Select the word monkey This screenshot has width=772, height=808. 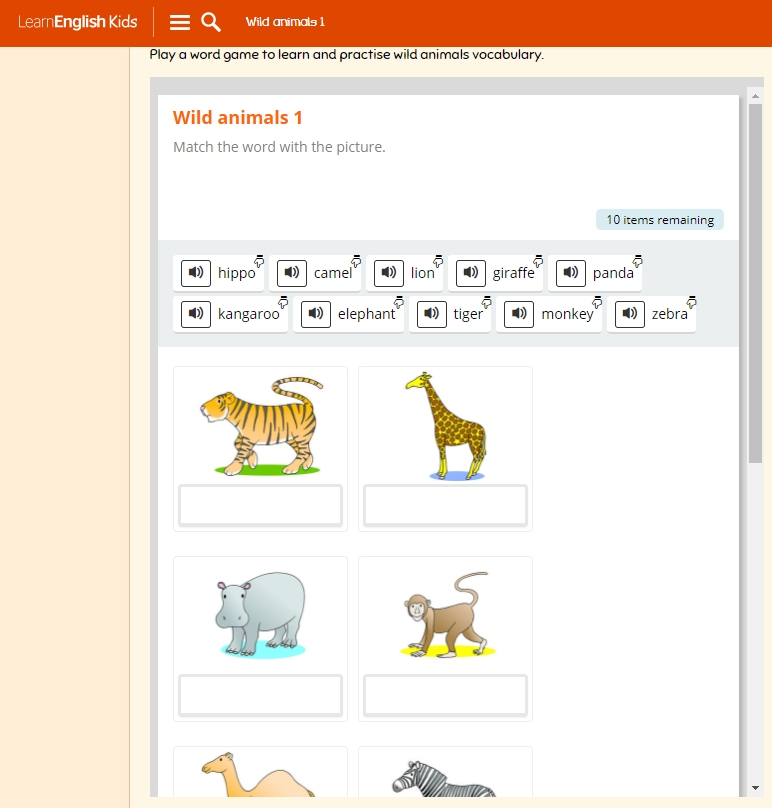point(567,314)
